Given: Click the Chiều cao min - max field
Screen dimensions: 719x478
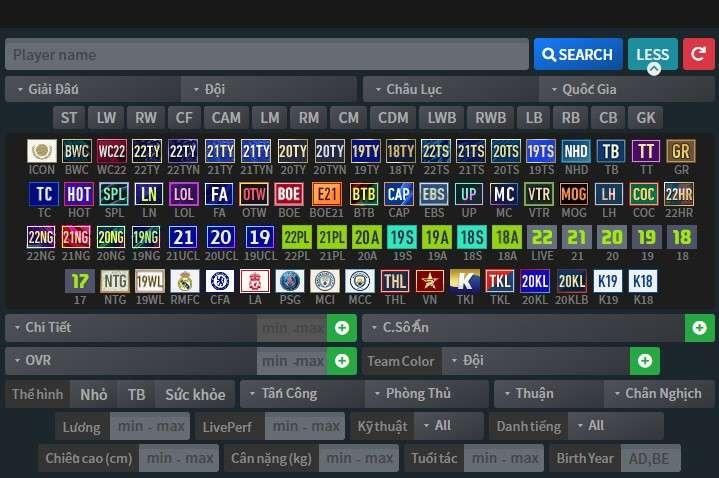Looking at the screenshot, I should pos(179,458).
